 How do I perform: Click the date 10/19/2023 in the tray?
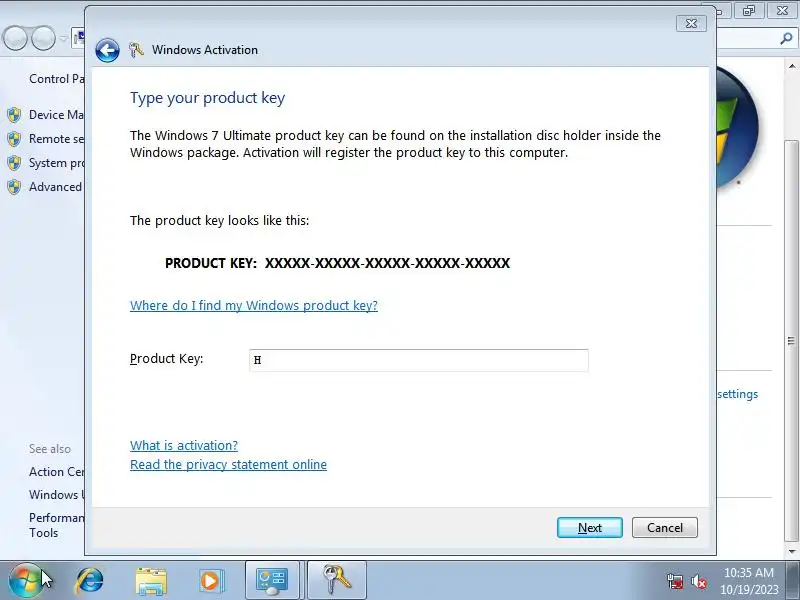tap(748, 590)
